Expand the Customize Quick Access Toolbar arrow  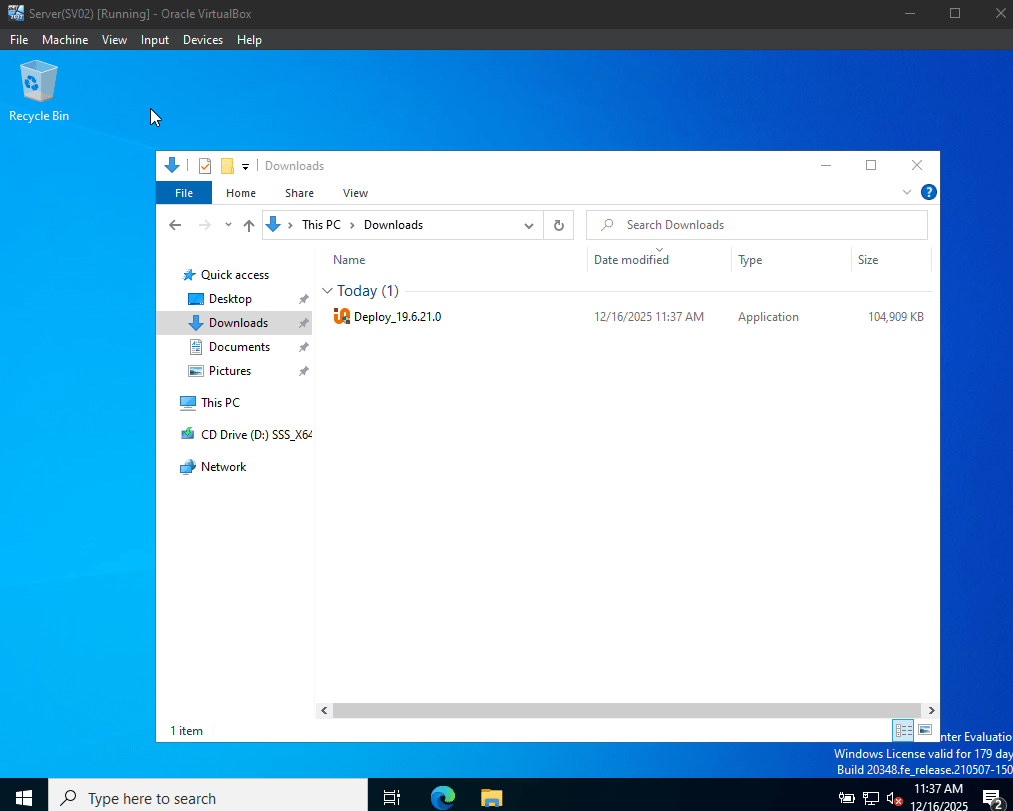click(245, 167)
